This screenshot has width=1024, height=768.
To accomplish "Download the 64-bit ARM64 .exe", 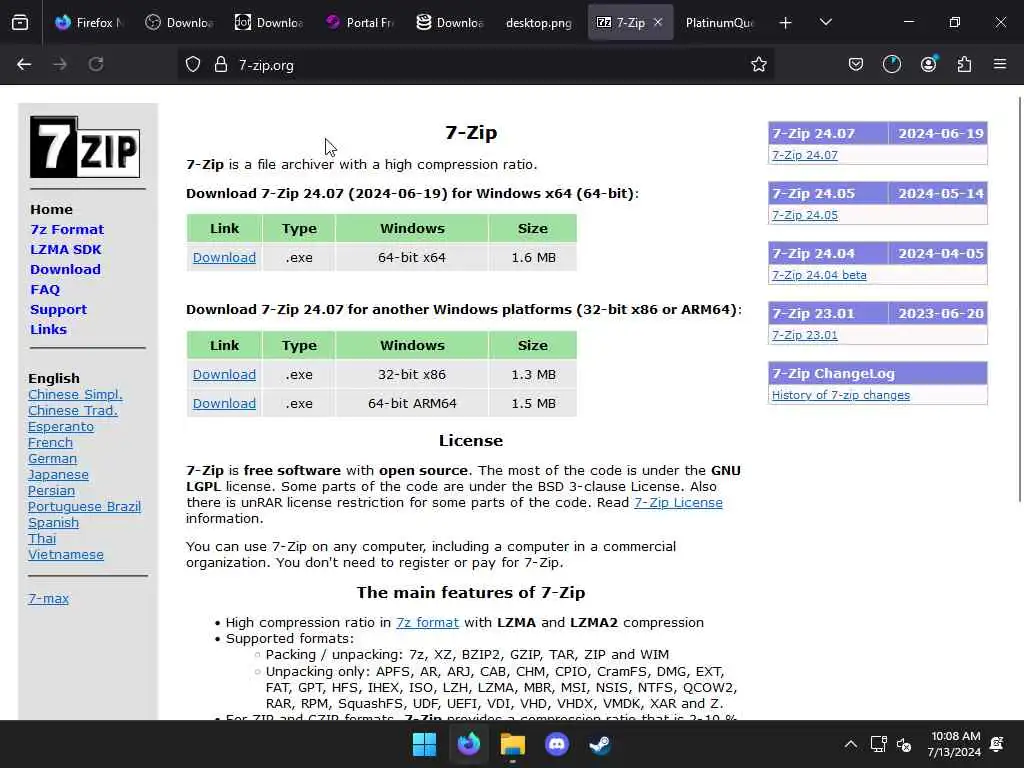I will [224, 403].
